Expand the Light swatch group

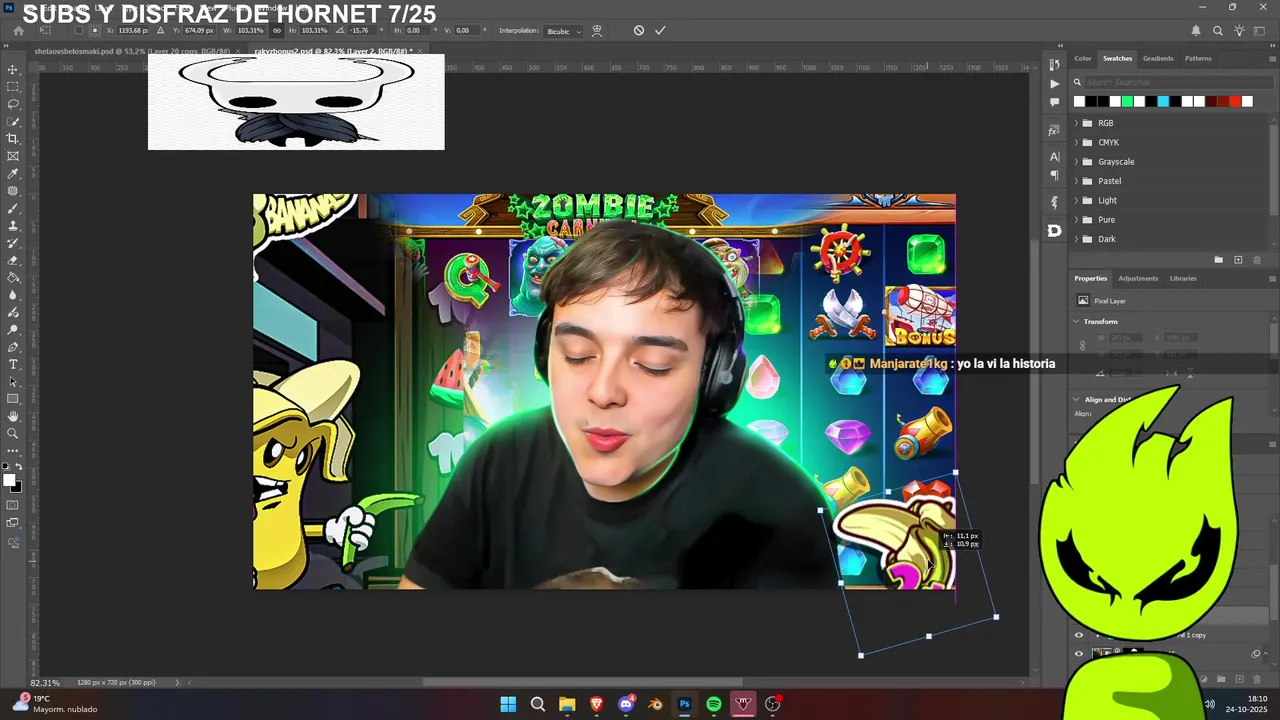click(x=1076, y=200)
